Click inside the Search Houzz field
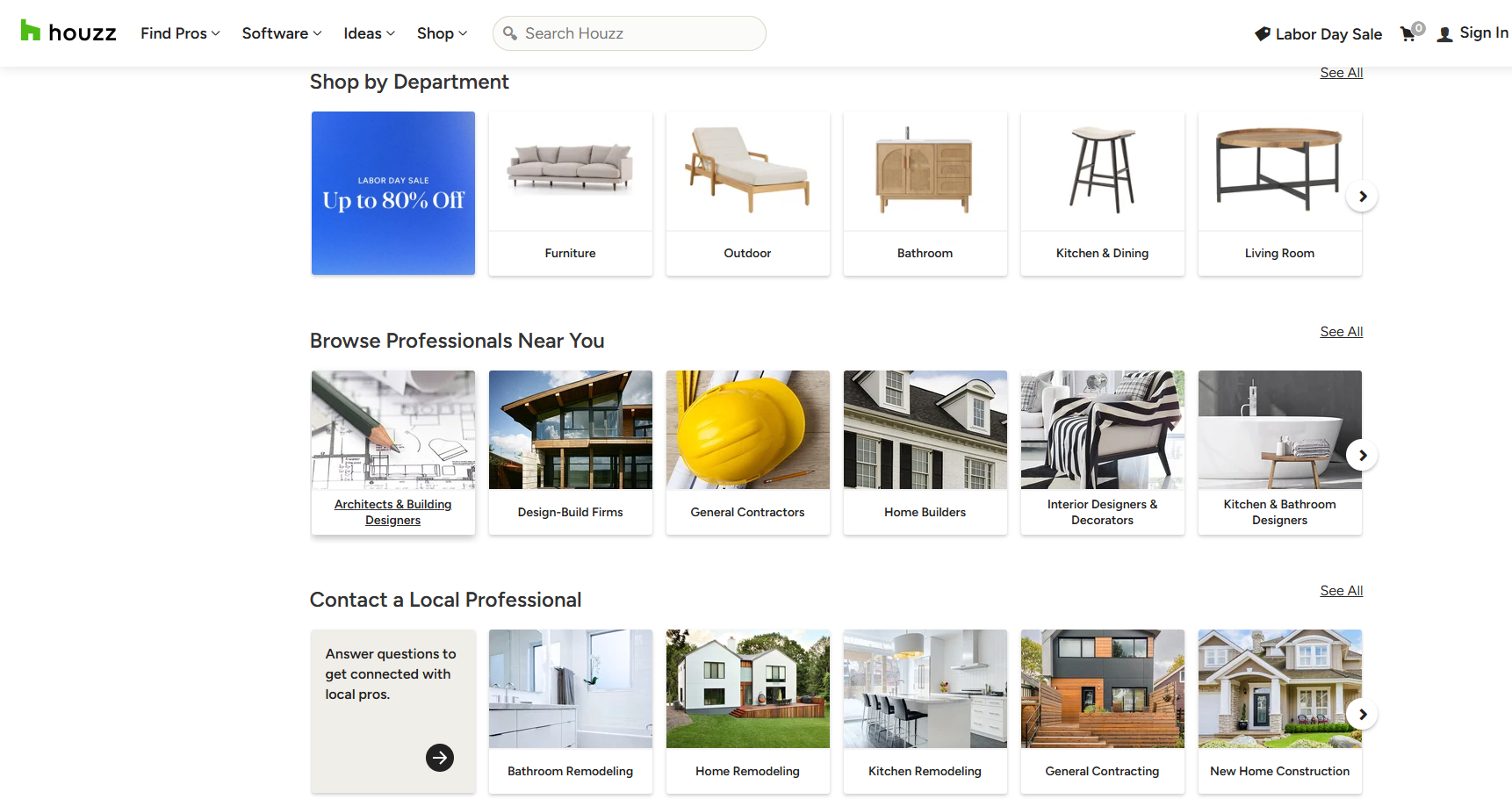The height and width of the screenshot is (799, 1512). coord(629,33)
